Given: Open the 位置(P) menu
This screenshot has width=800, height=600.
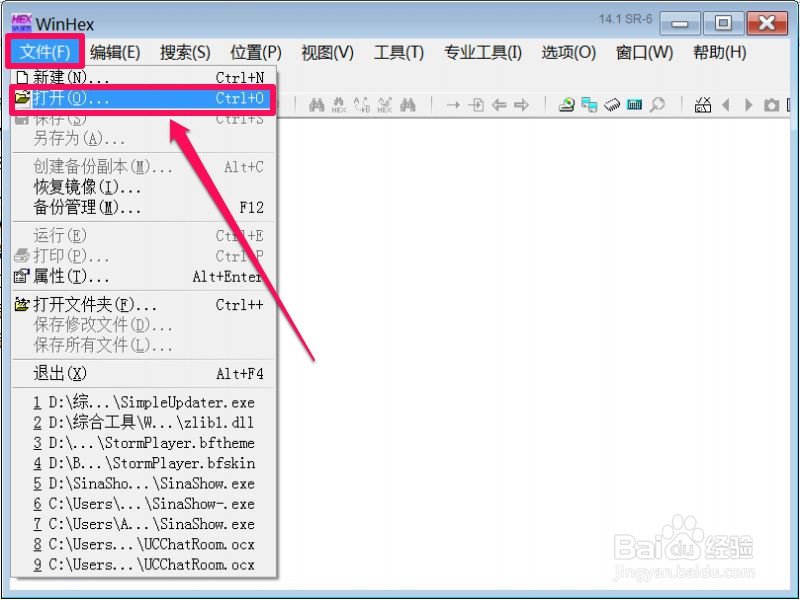Looking at the screenshot, I should pyautogui.click(x=256, y=52).
